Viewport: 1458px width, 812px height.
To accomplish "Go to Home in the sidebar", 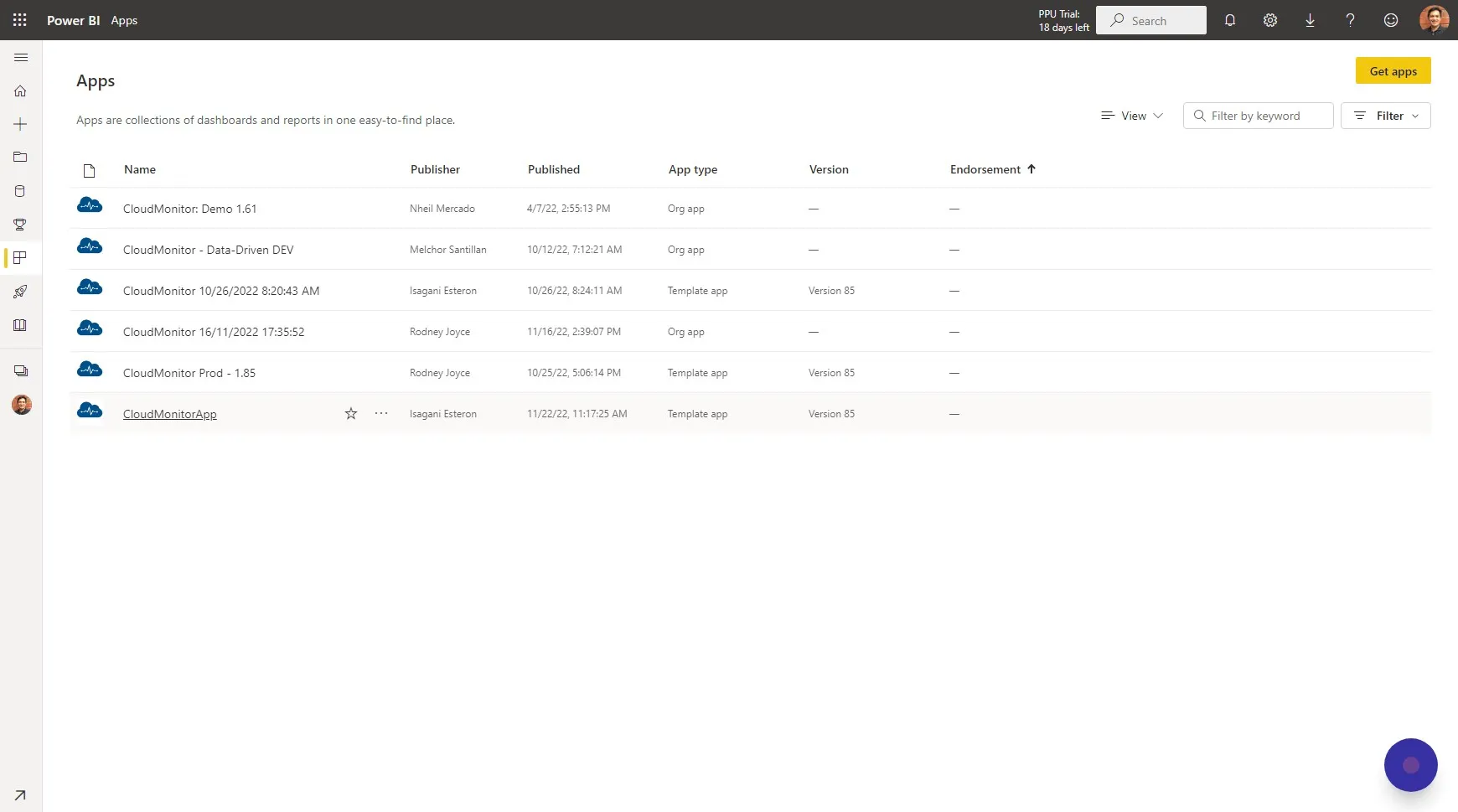I will (21, 91).
